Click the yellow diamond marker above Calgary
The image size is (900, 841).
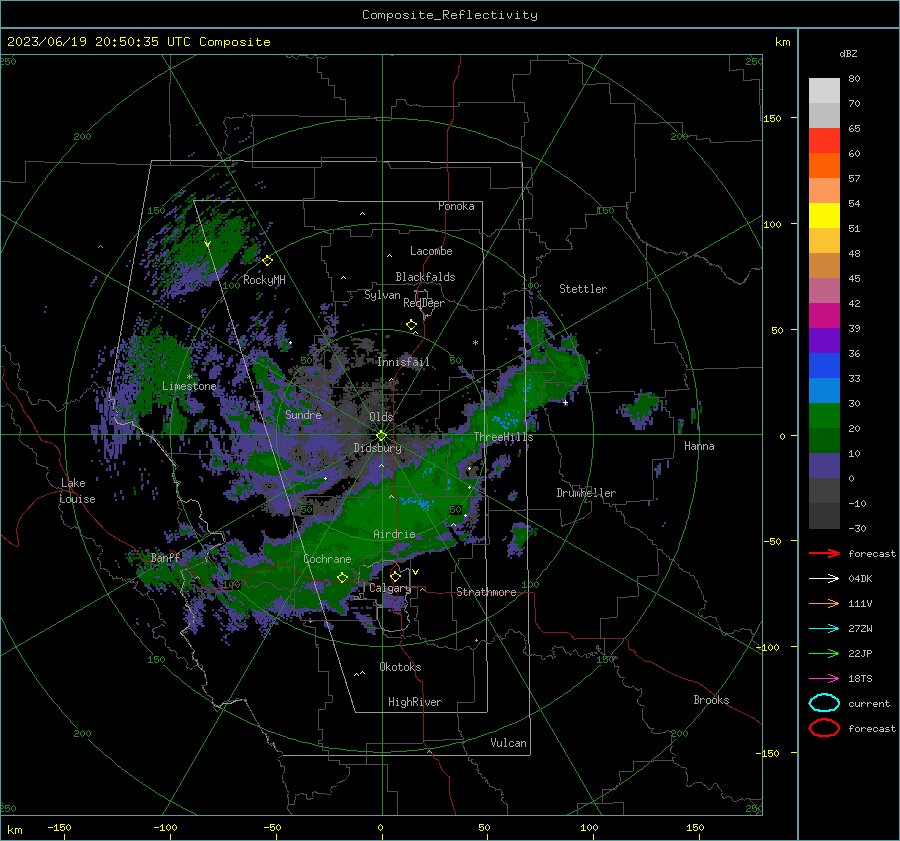pos(395,576)
